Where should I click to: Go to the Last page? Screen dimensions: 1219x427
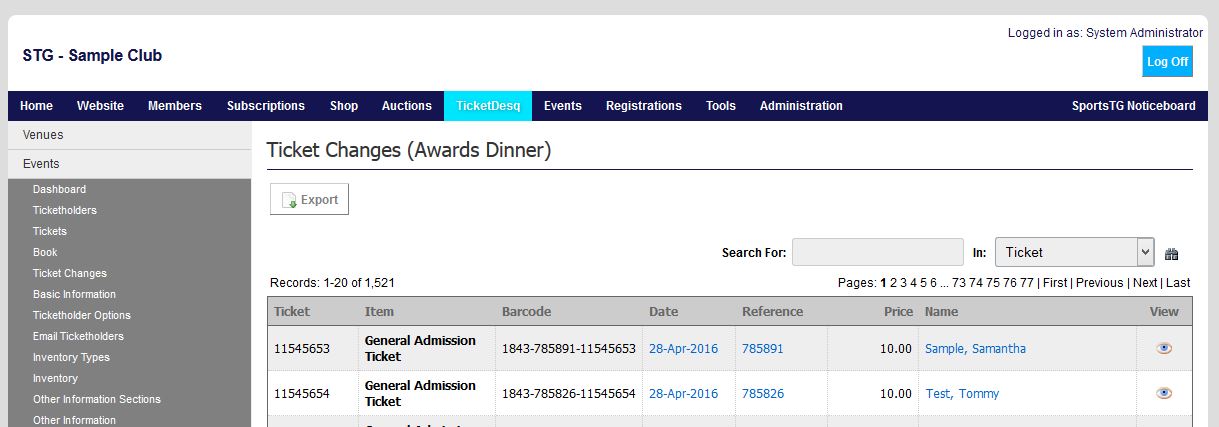1178,283
